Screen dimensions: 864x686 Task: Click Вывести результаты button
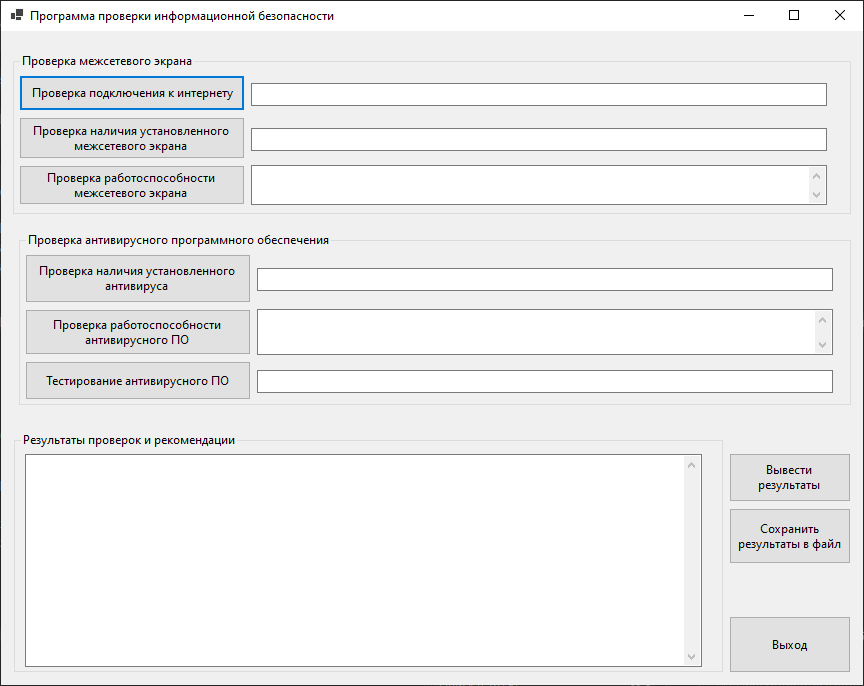tap(790, 478)
